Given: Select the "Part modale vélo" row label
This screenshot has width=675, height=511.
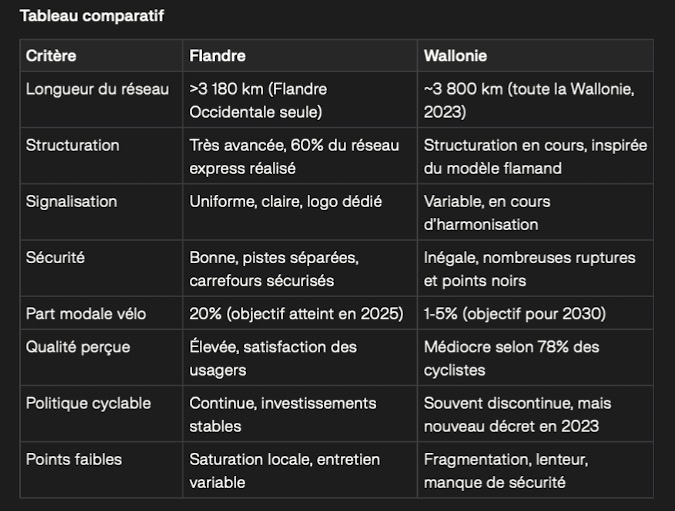Looking at the screenshot, I should click(x=85, y=313).
